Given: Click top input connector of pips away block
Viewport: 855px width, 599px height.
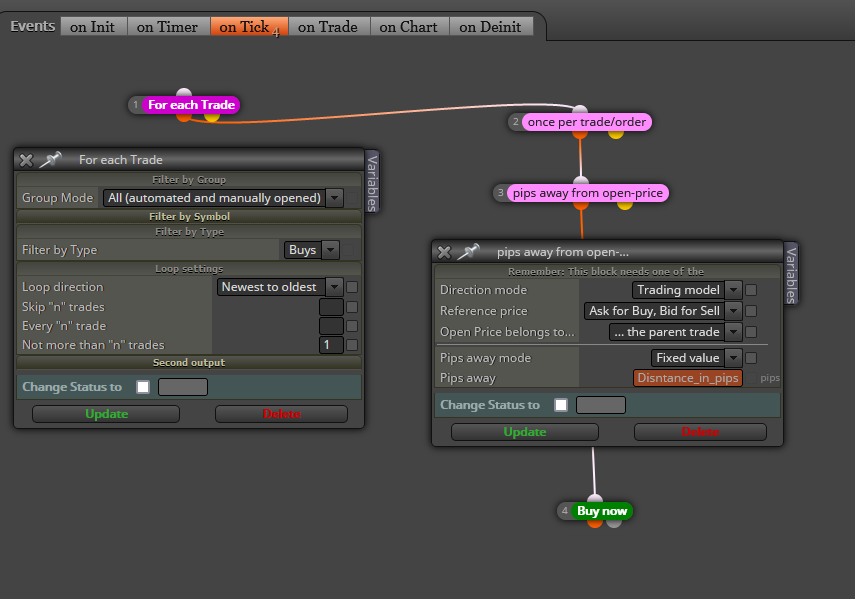Looking at the screenshot, I should 581,180.
